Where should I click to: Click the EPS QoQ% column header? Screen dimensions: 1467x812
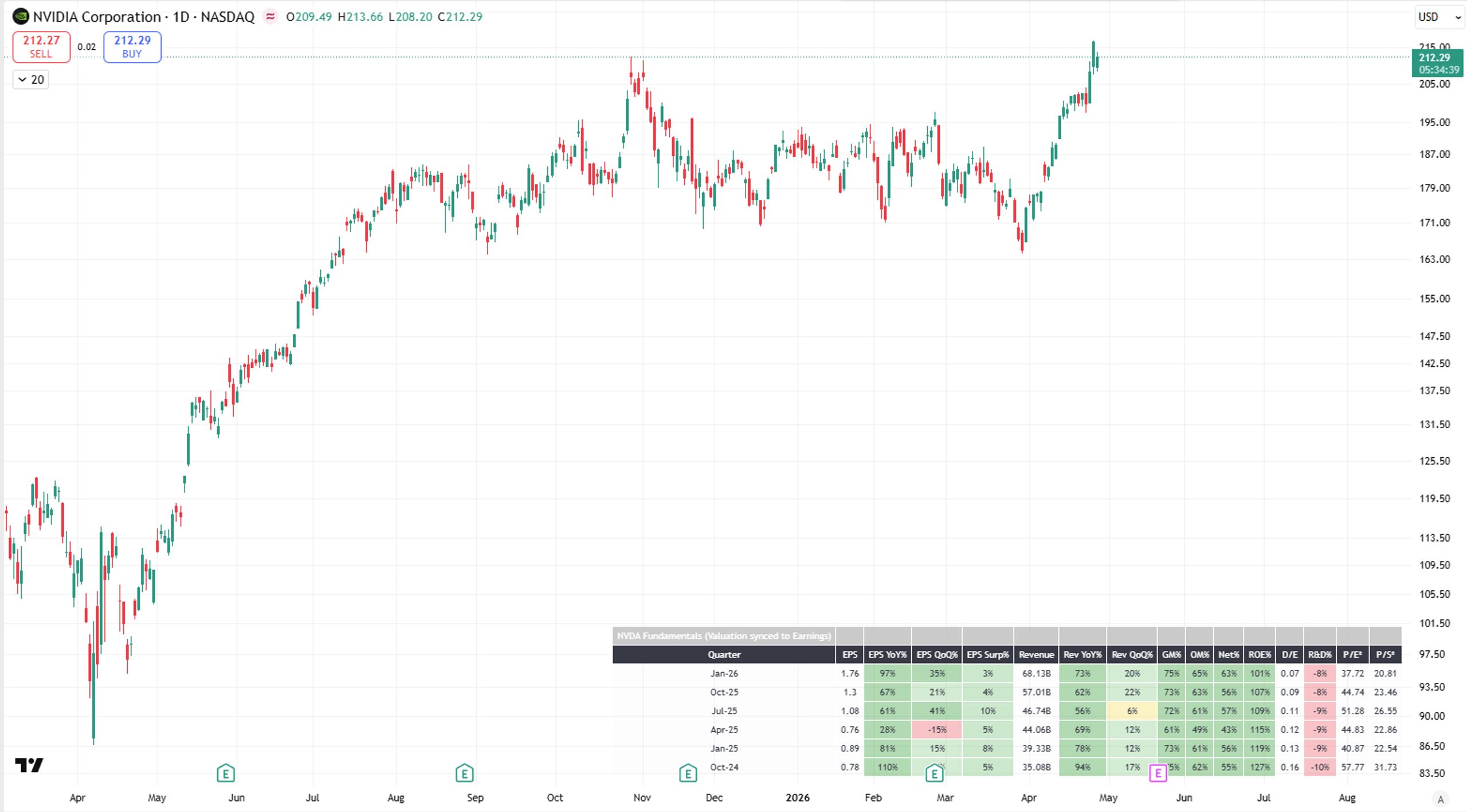point(937,654)
